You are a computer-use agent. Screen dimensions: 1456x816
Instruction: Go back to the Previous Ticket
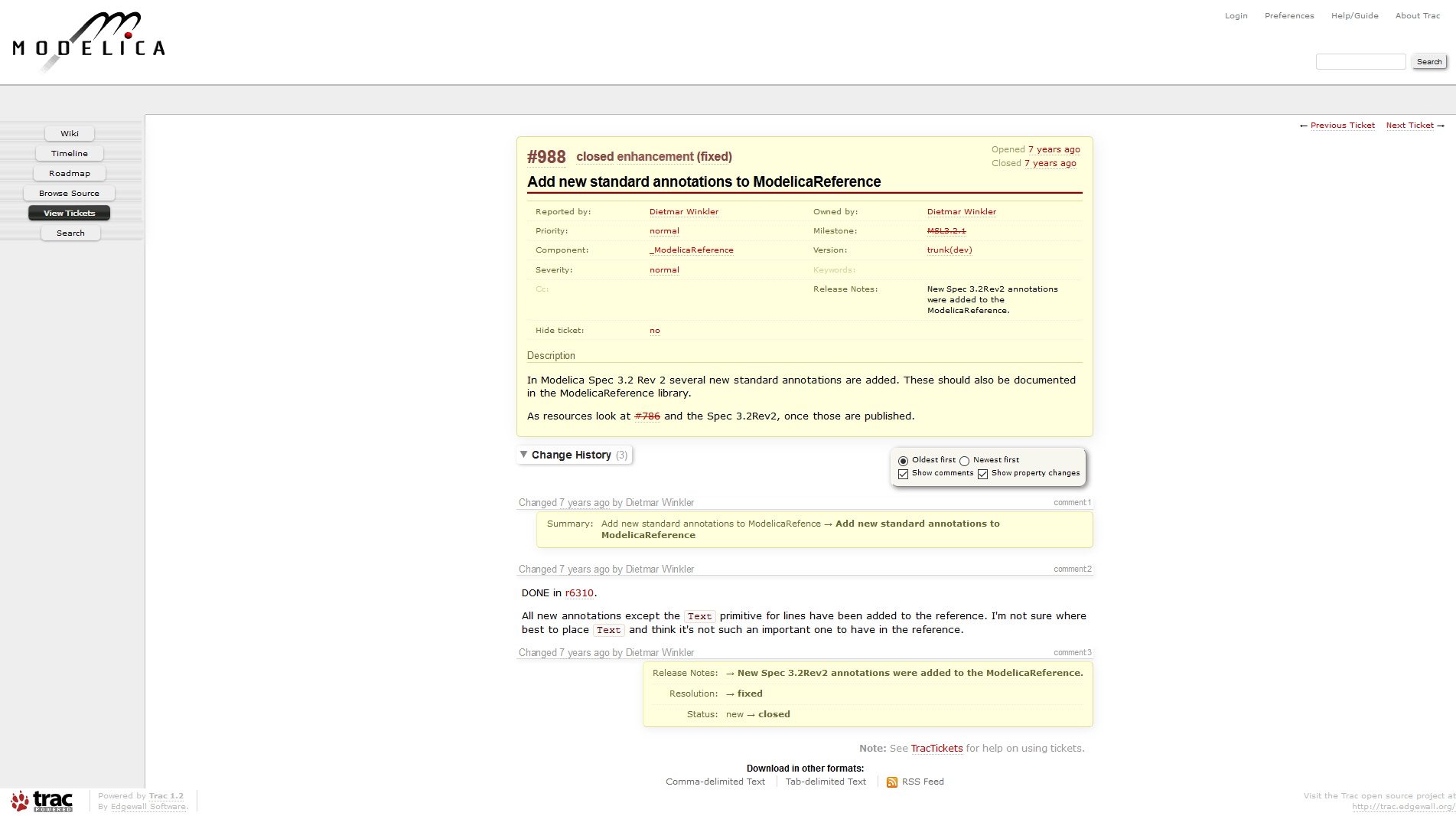(x=1343, y=125)
